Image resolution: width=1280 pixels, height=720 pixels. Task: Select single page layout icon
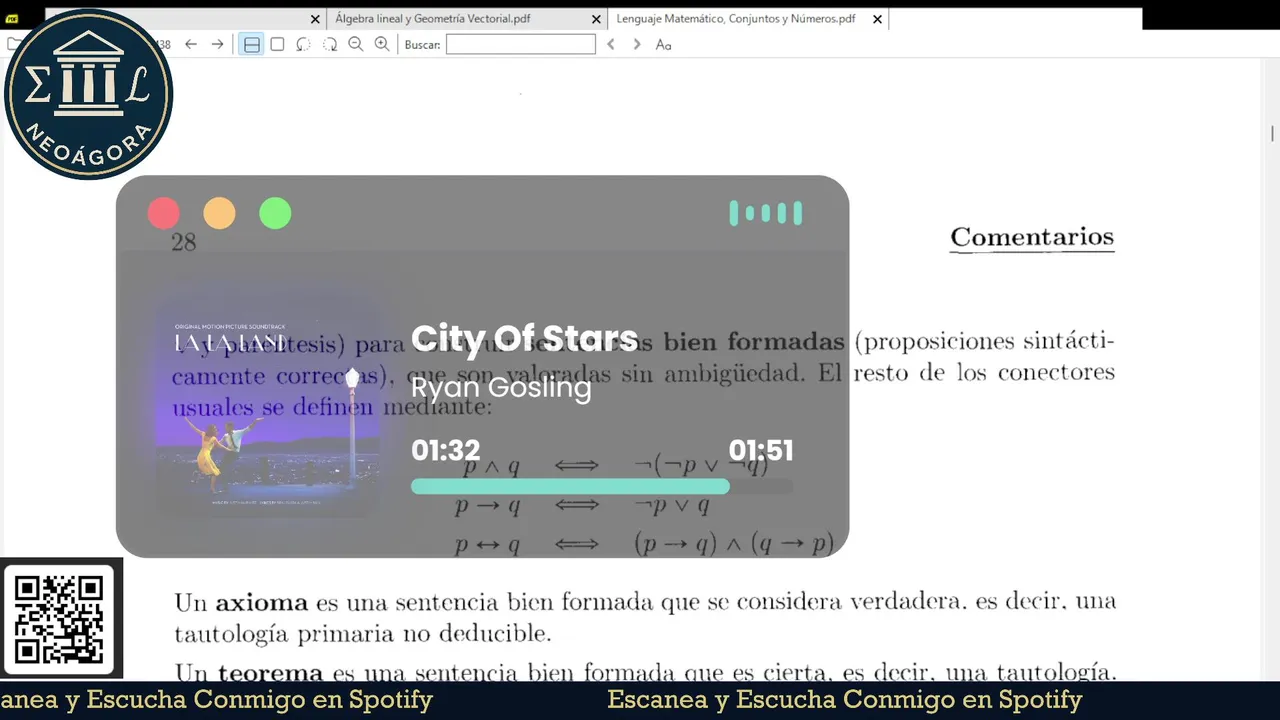pyautogui.click(x=277, y=44)
